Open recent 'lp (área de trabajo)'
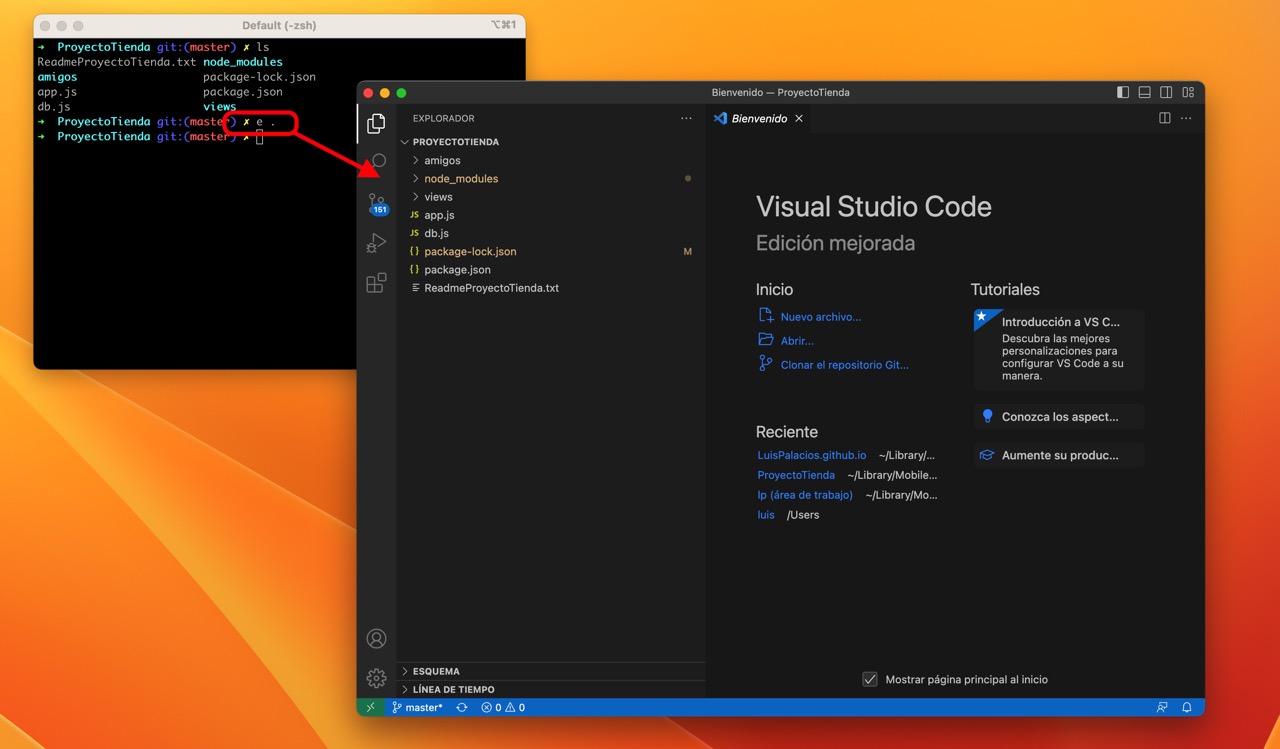Image resolution: width=1280 pixels, height=749 pixels. point(805,495)
